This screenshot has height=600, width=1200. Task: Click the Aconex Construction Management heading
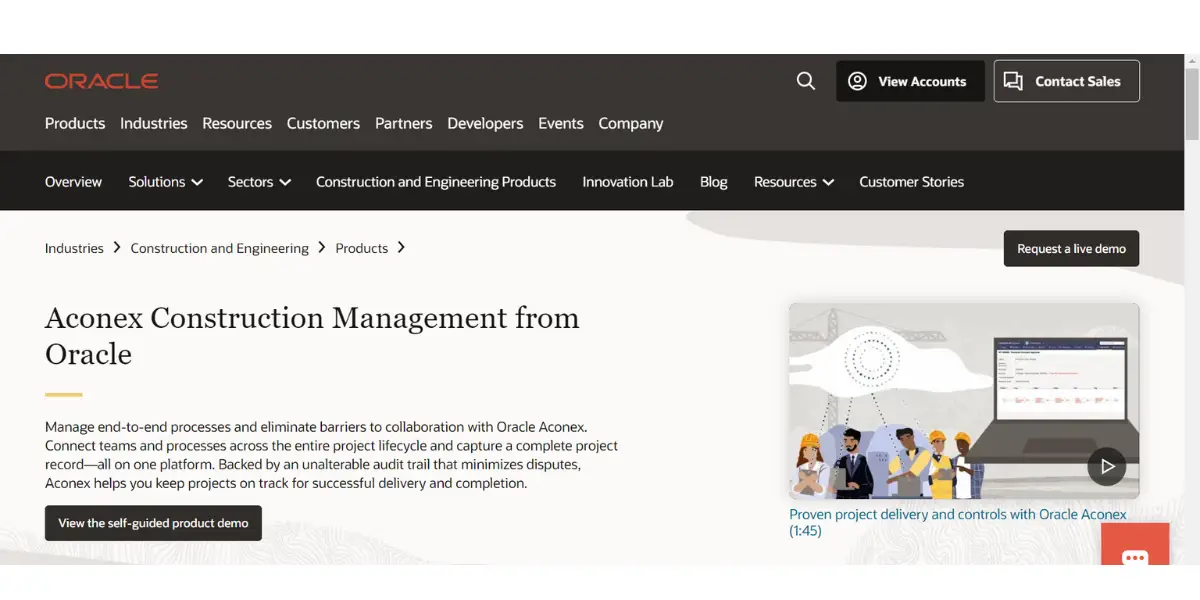point(312,336)
